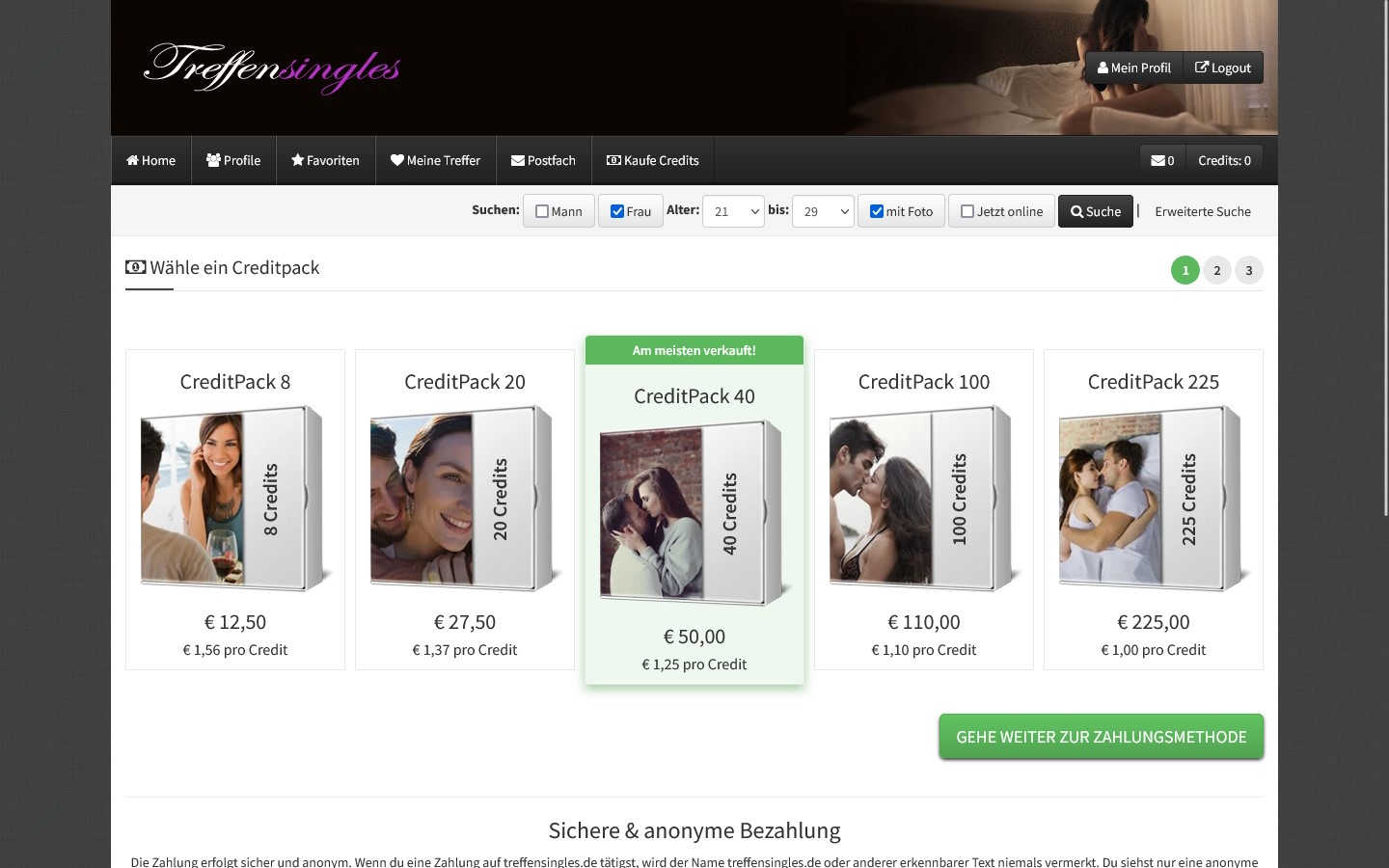Untick the mit Foto checkbox
This screenshot has width=1389, height=868.
tap(877, 212)
